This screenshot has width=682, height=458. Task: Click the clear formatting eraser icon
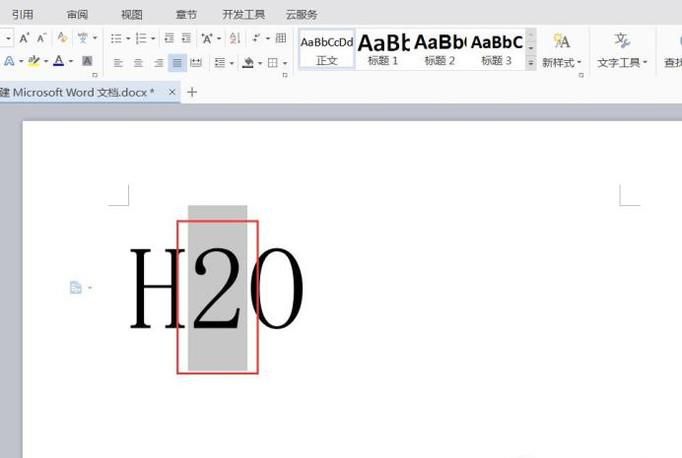click(x=62, y=38)
